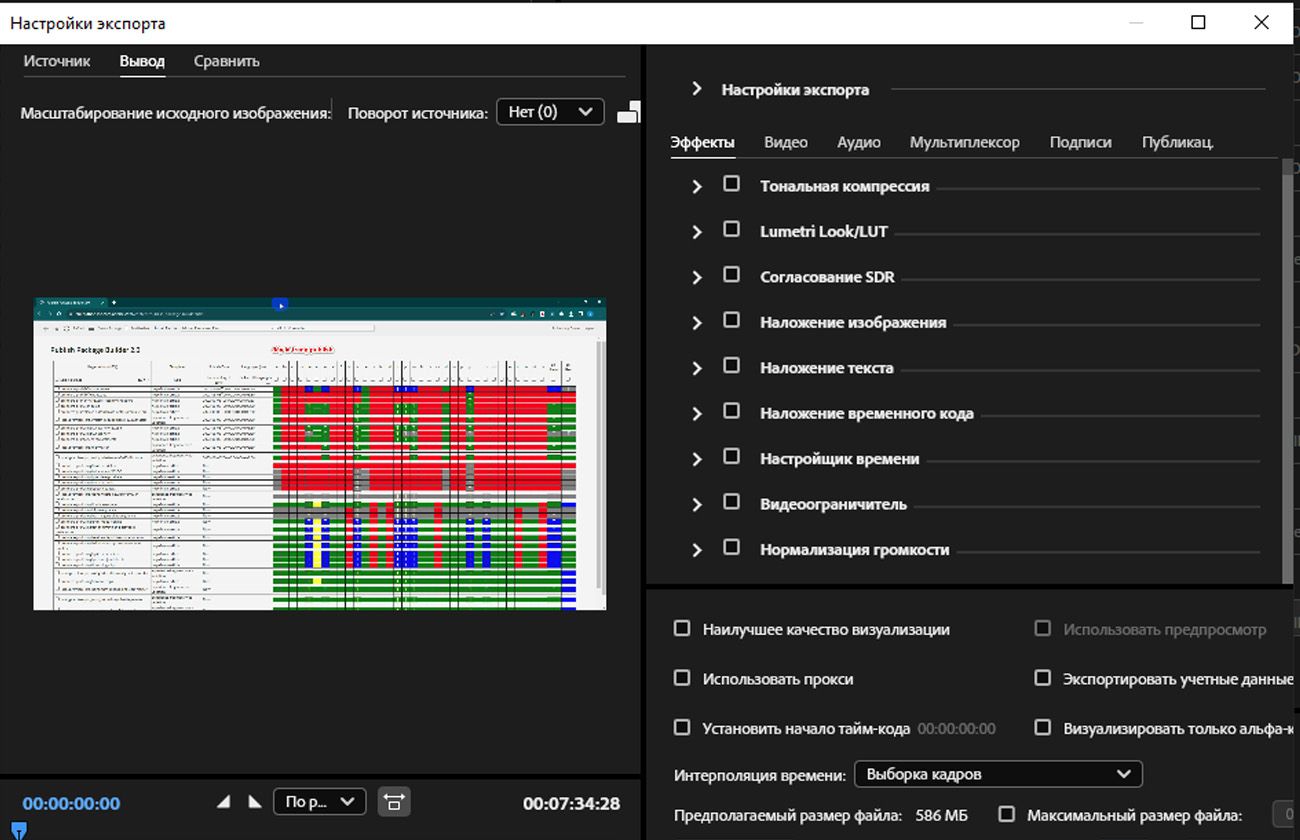Click the Set Out Point triangle icon
This screenshot has height=840, width=1300.
[254, 802]
